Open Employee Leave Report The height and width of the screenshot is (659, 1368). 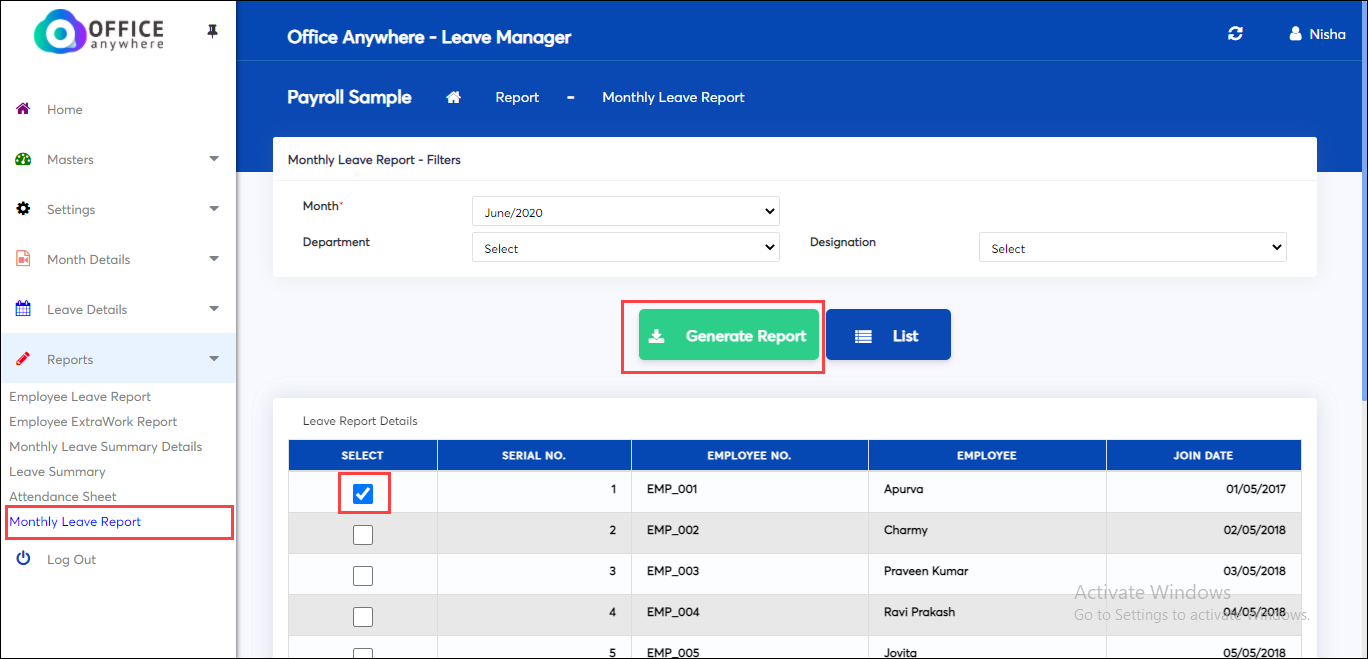[80, 397]
